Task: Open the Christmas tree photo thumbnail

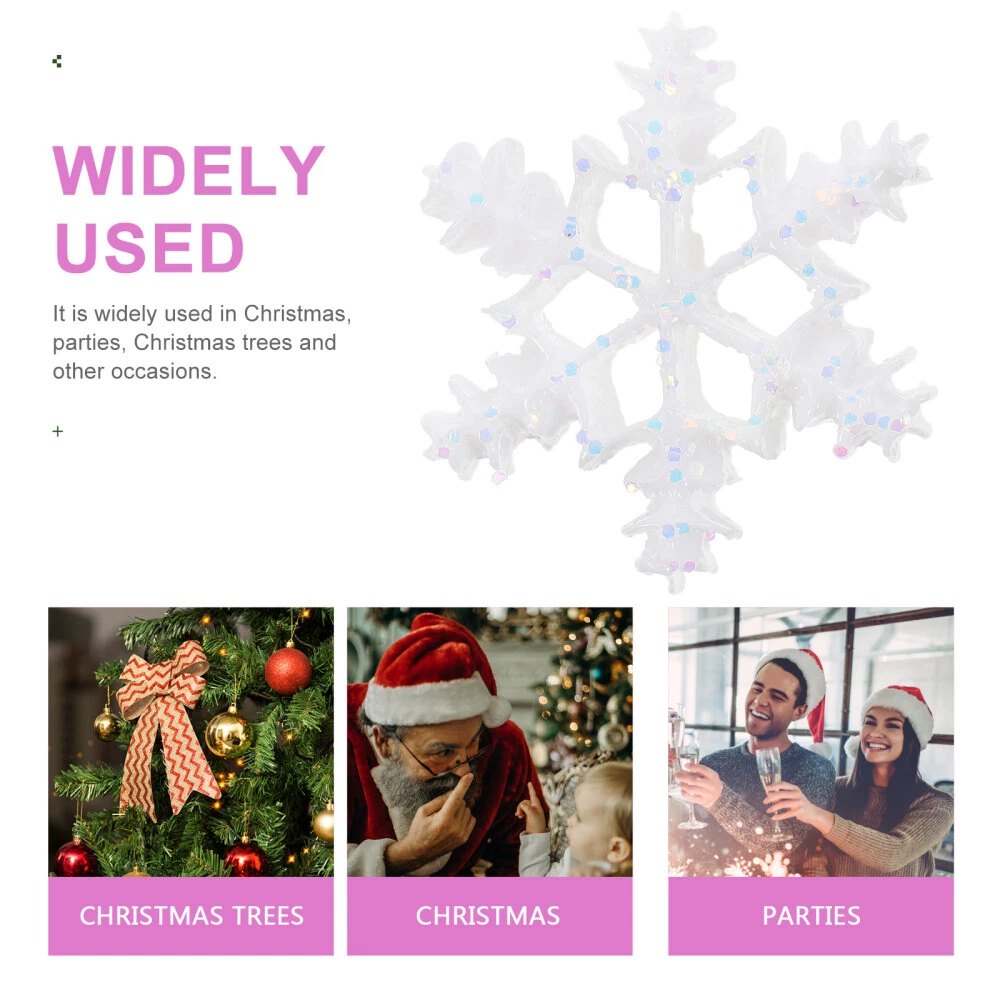Action: (x=191, y=742)
